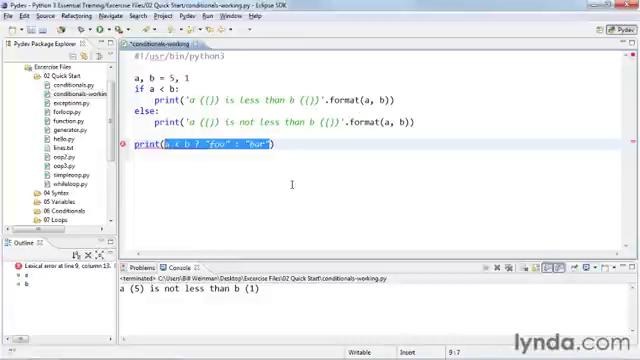The width and height of the screenshot is (640, 360).
Task: Click the red overview ruler error marker
Action: (x=633, y=141)
